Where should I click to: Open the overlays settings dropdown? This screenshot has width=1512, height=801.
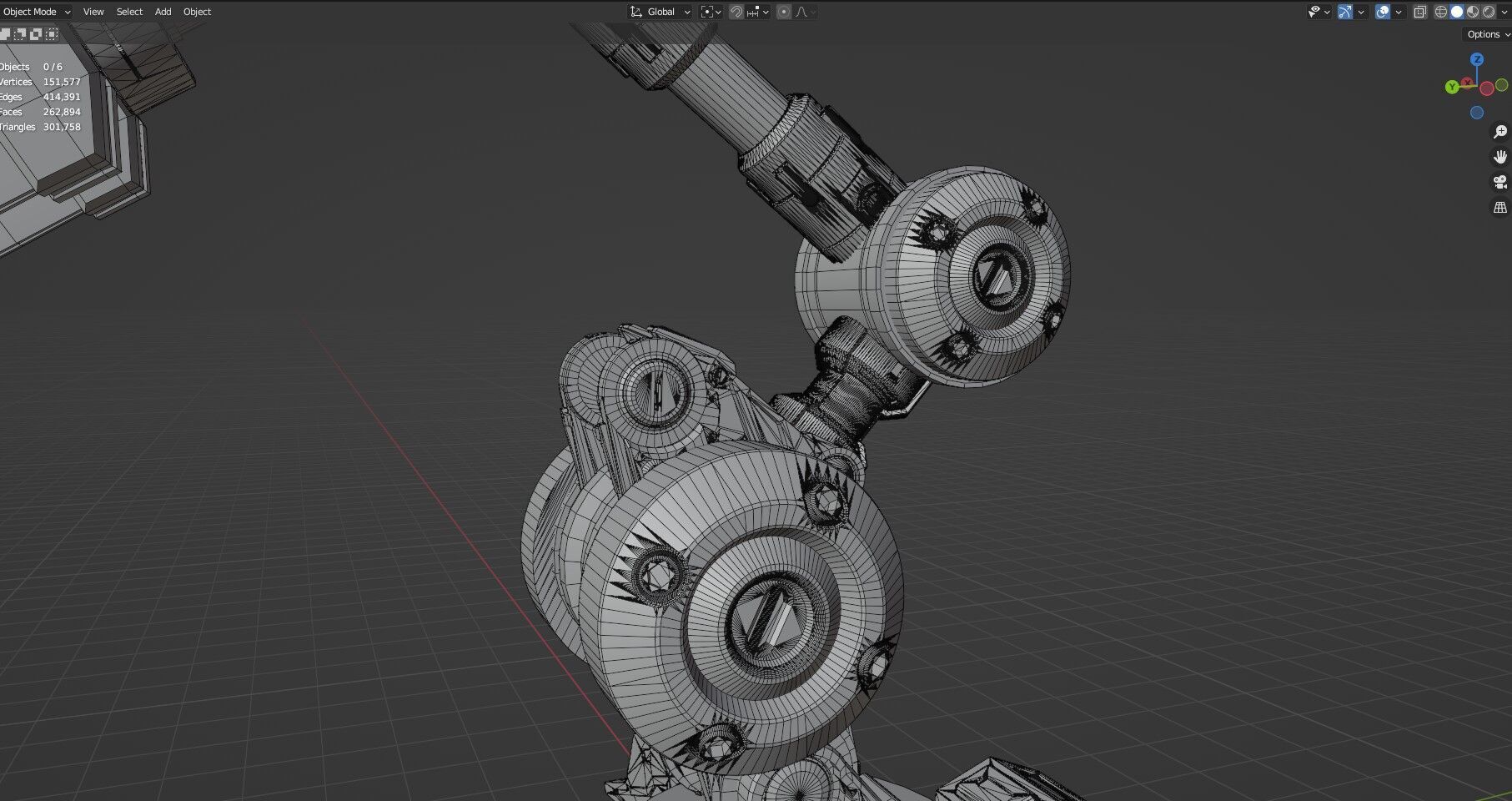pyautogui.click(x=1399, y=12)
